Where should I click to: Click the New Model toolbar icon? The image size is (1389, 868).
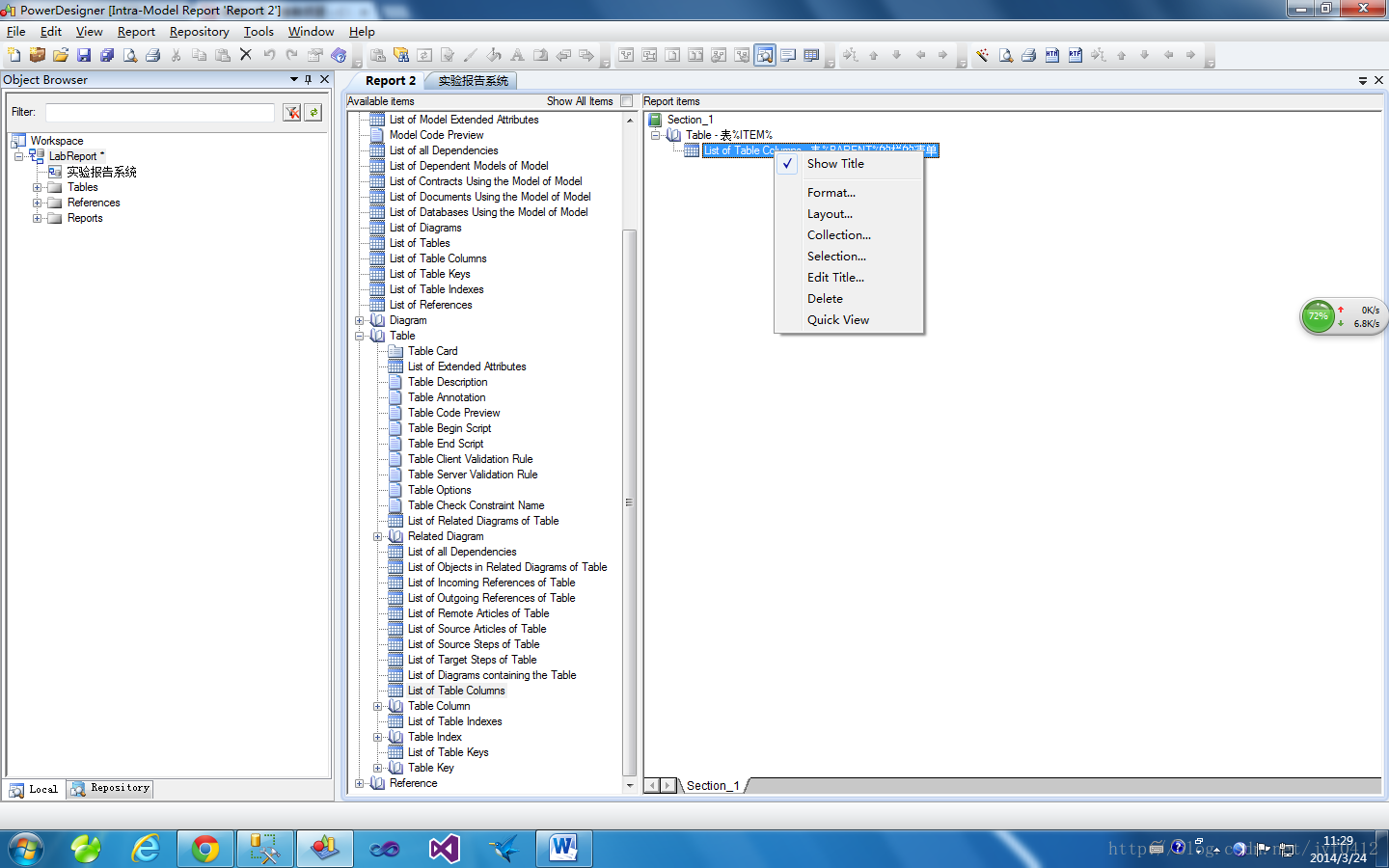(14, 55)
